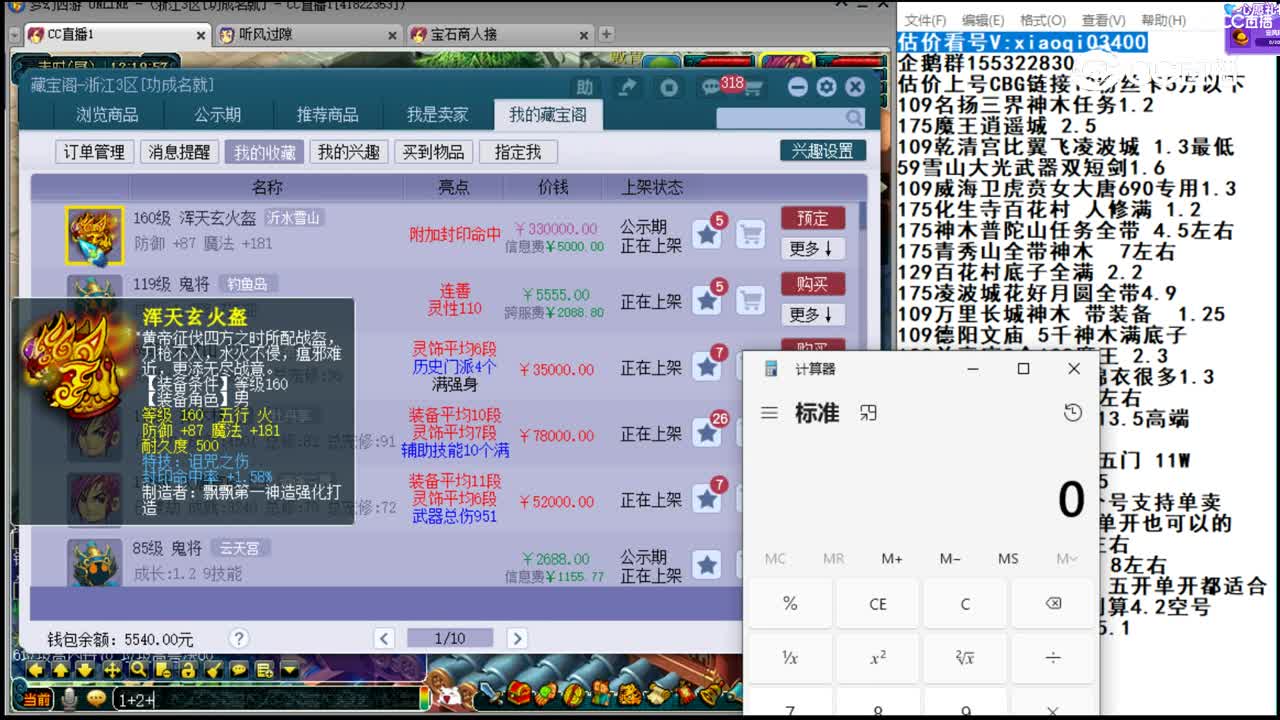The width and height of the screenshot is (1280, 720).
Task: Open 订单管理 button
Action: pyautogui.click(x=94, y=152)
